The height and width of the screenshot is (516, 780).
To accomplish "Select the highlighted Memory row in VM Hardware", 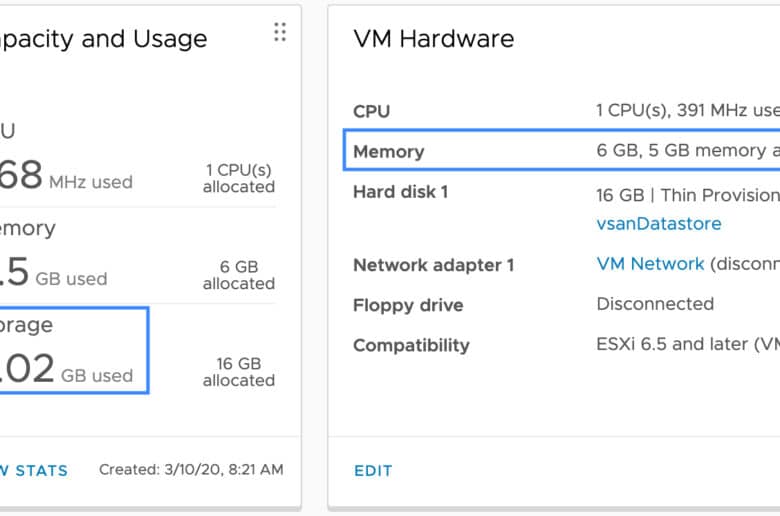I will 562,150.
